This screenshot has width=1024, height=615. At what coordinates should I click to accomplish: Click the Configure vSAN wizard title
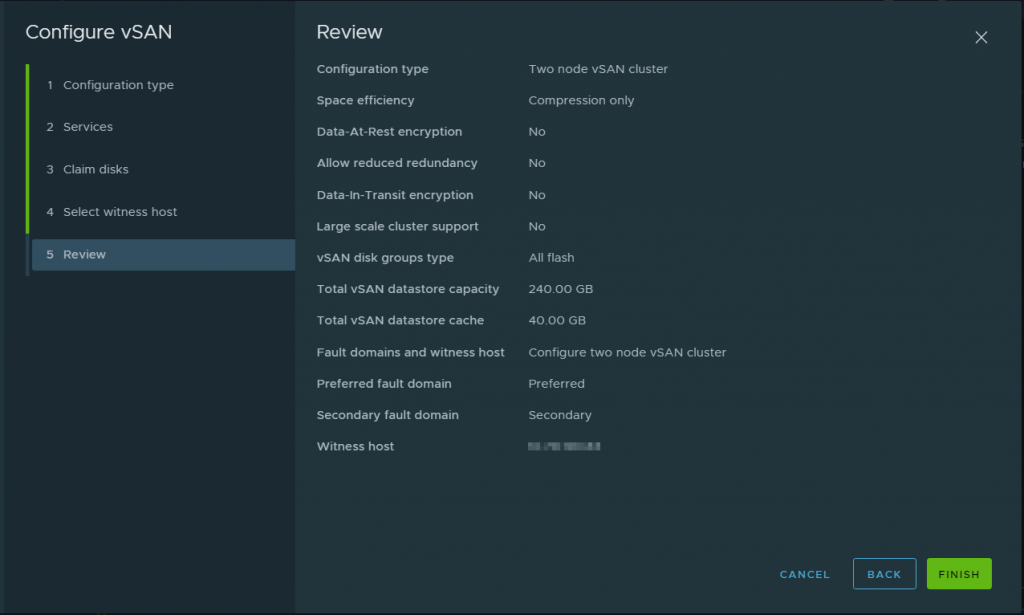coord(98,32)
